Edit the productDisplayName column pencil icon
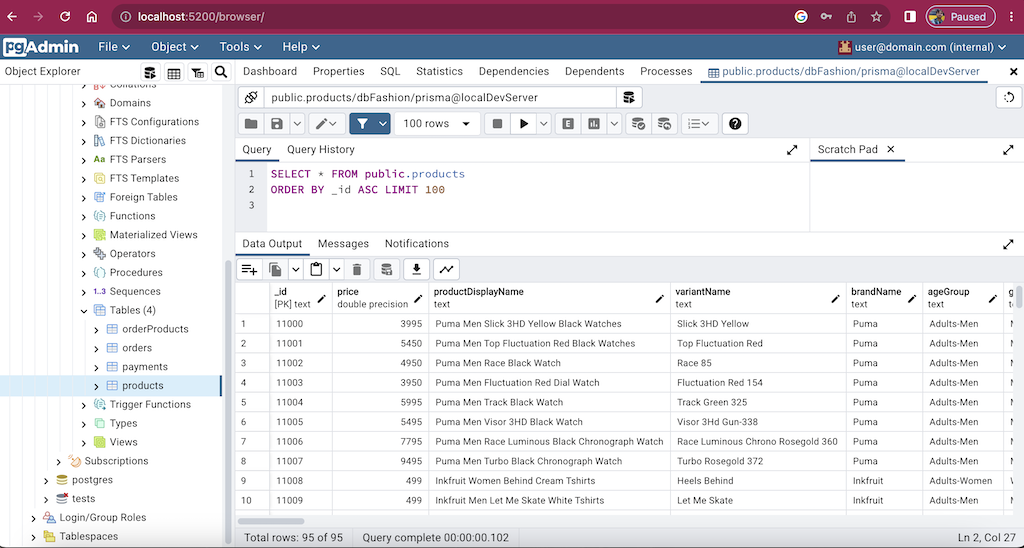The width and height of the screenshot is (1024, 548). pyautogui.click(x=660, y=298)
